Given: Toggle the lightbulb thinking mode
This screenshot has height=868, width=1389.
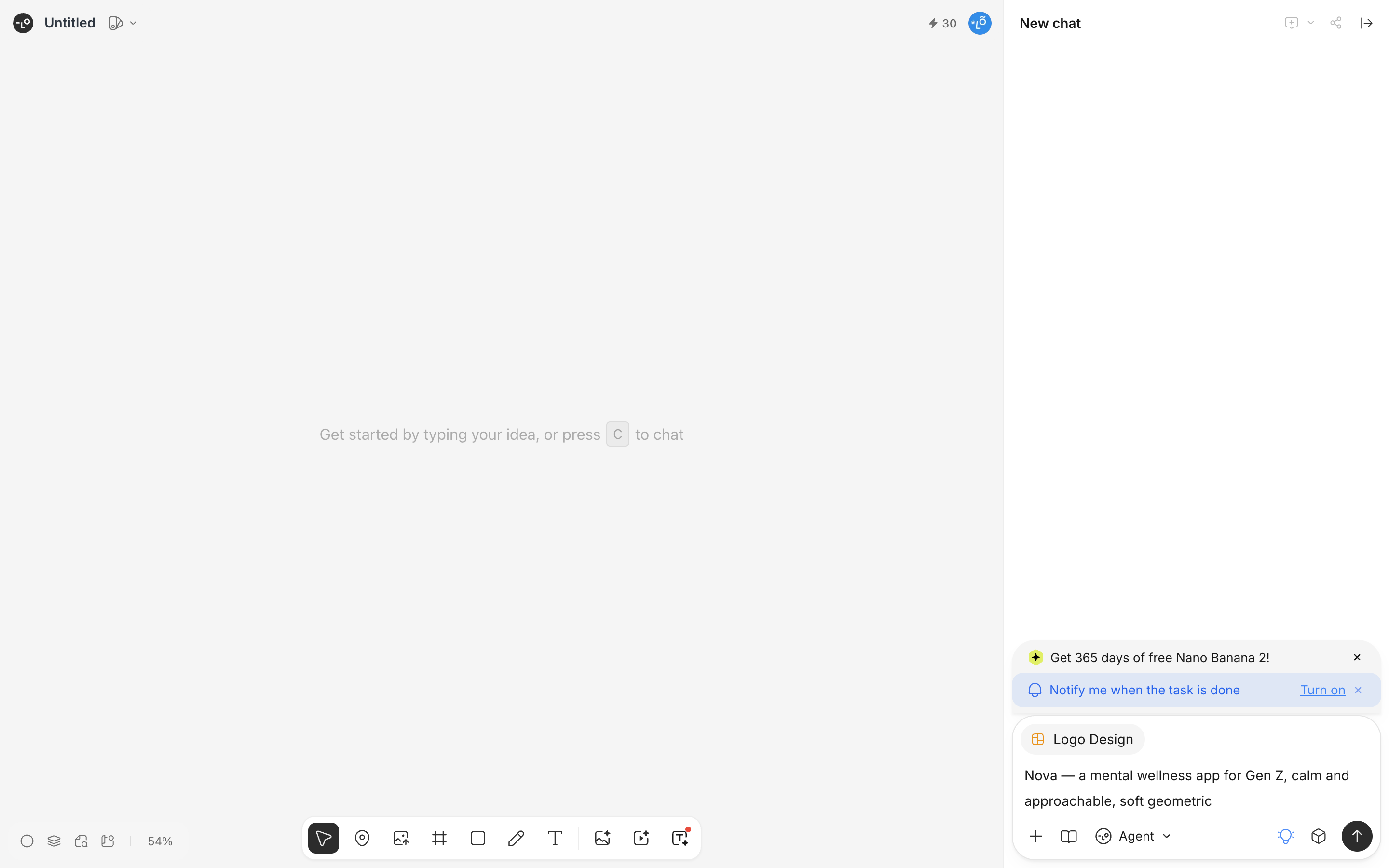Looking at the screenshot, I should tap(1286, 837).
